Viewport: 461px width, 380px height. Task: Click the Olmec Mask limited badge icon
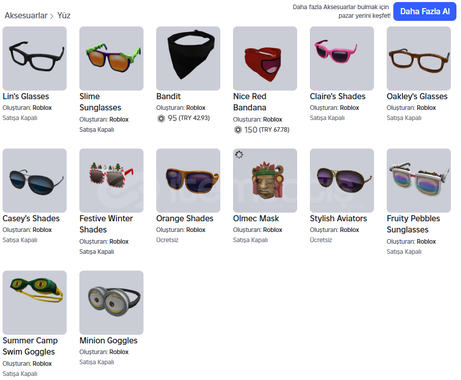(x=239, y=155)
